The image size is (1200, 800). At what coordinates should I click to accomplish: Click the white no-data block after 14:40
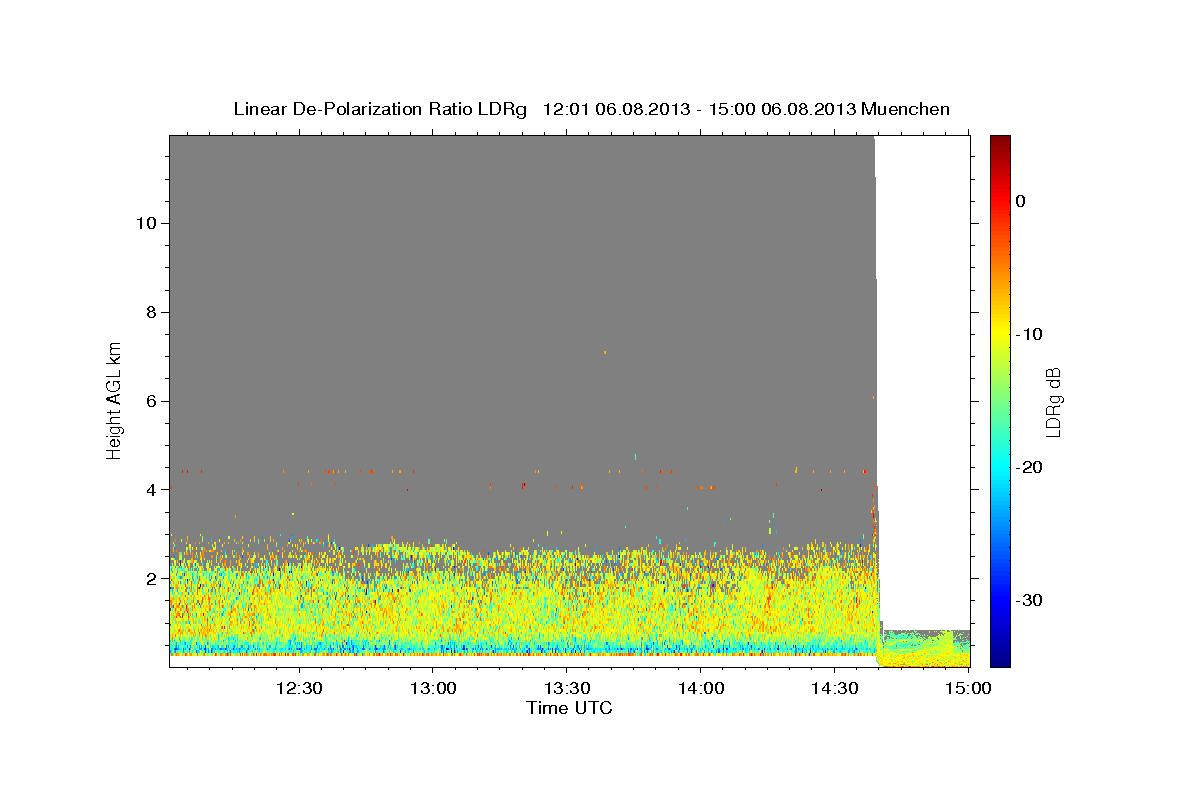tap(923, 382)
